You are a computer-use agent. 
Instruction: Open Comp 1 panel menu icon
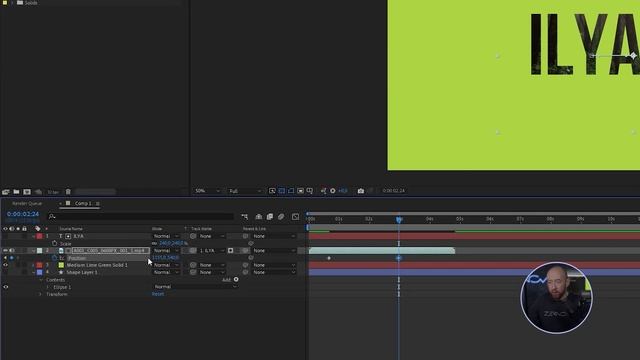coord(98,203)
